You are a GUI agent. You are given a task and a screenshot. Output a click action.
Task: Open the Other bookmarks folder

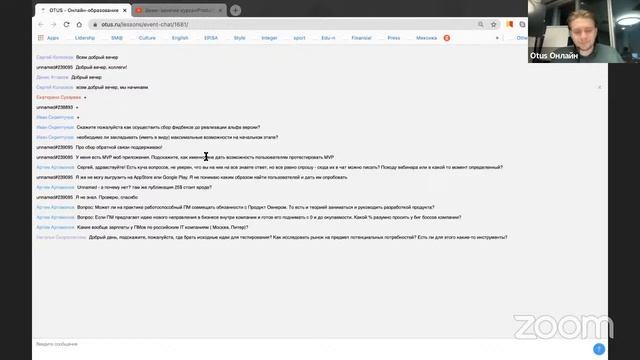click(521, 38)
